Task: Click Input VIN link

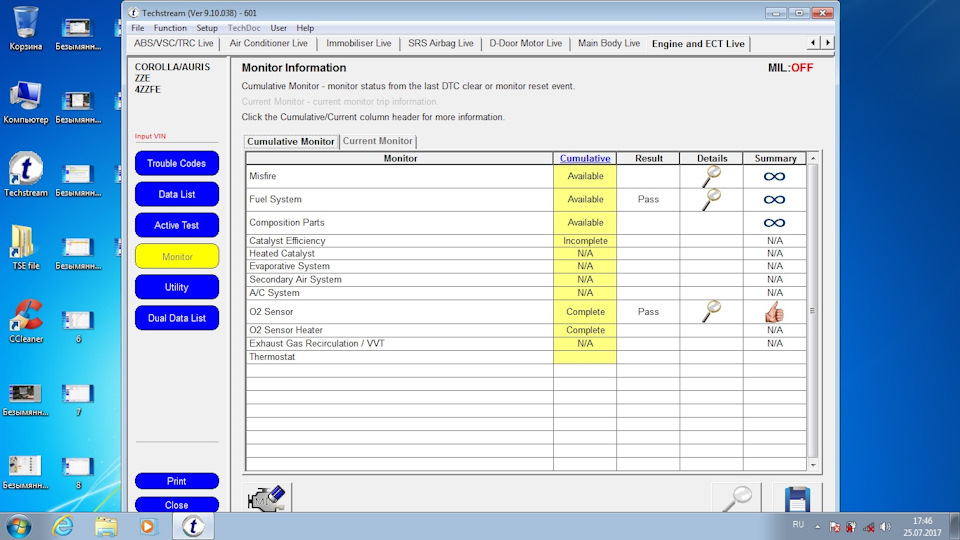Action: (x=150, y=136)
